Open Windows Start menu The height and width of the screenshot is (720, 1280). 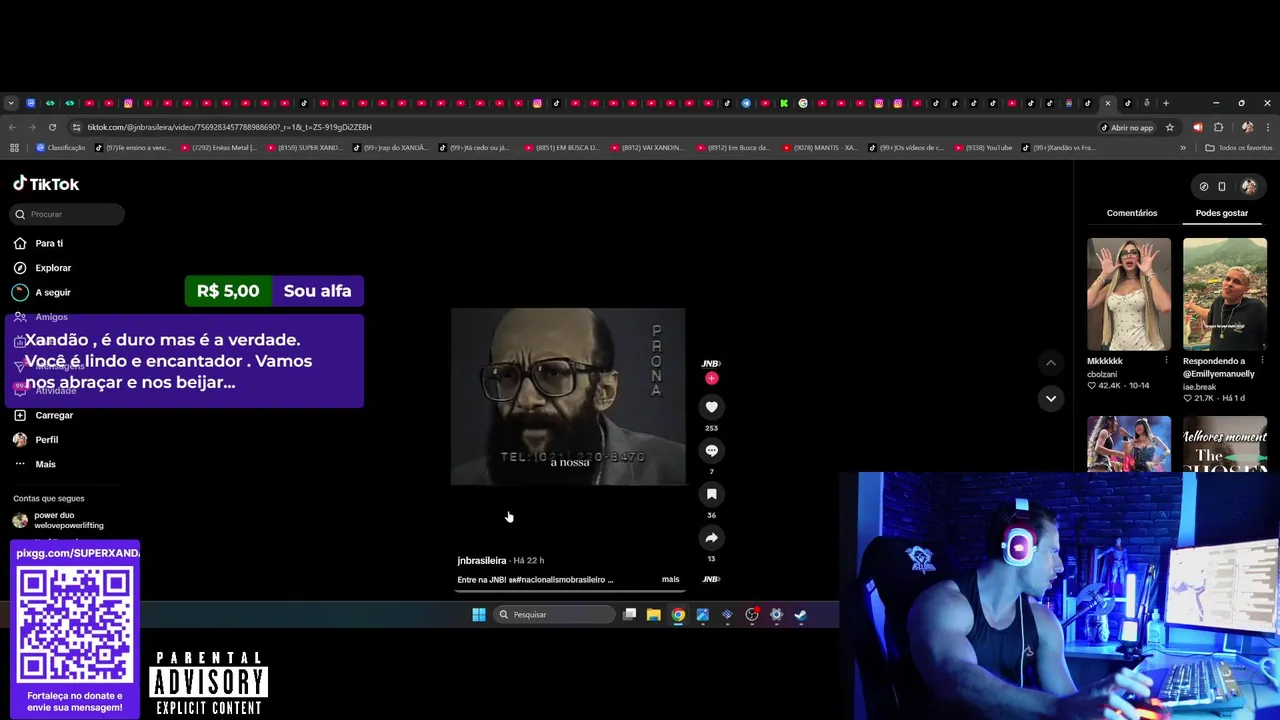click(x=479, y=615)
